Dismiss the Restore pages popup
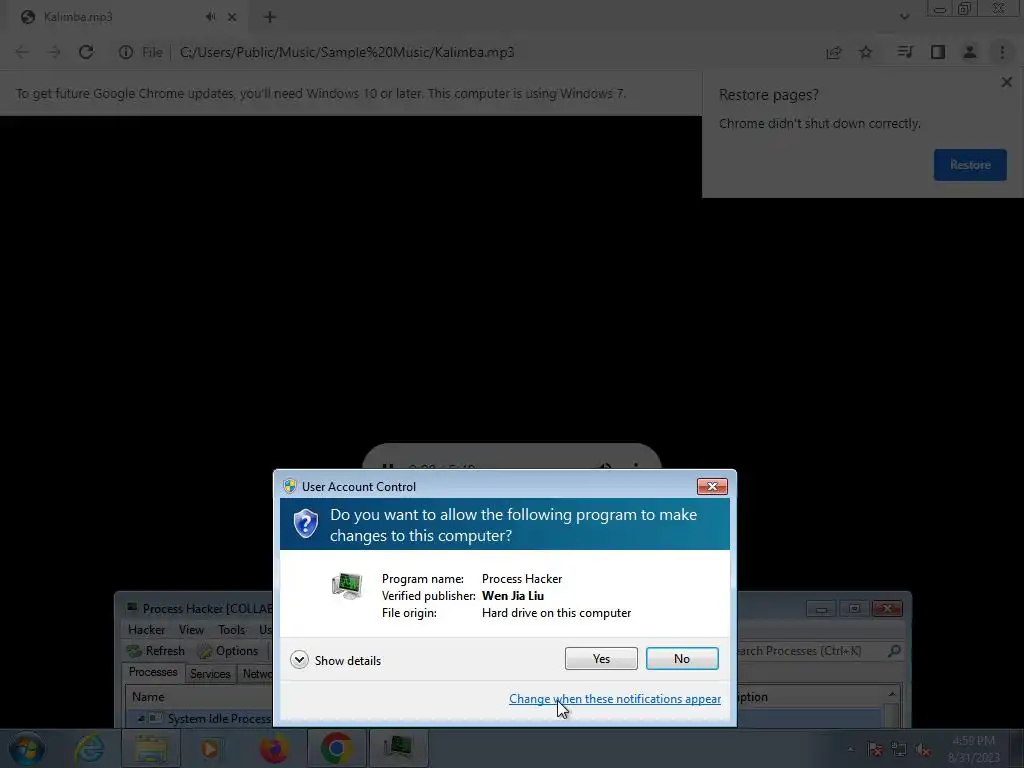 tap(1006, 82)
